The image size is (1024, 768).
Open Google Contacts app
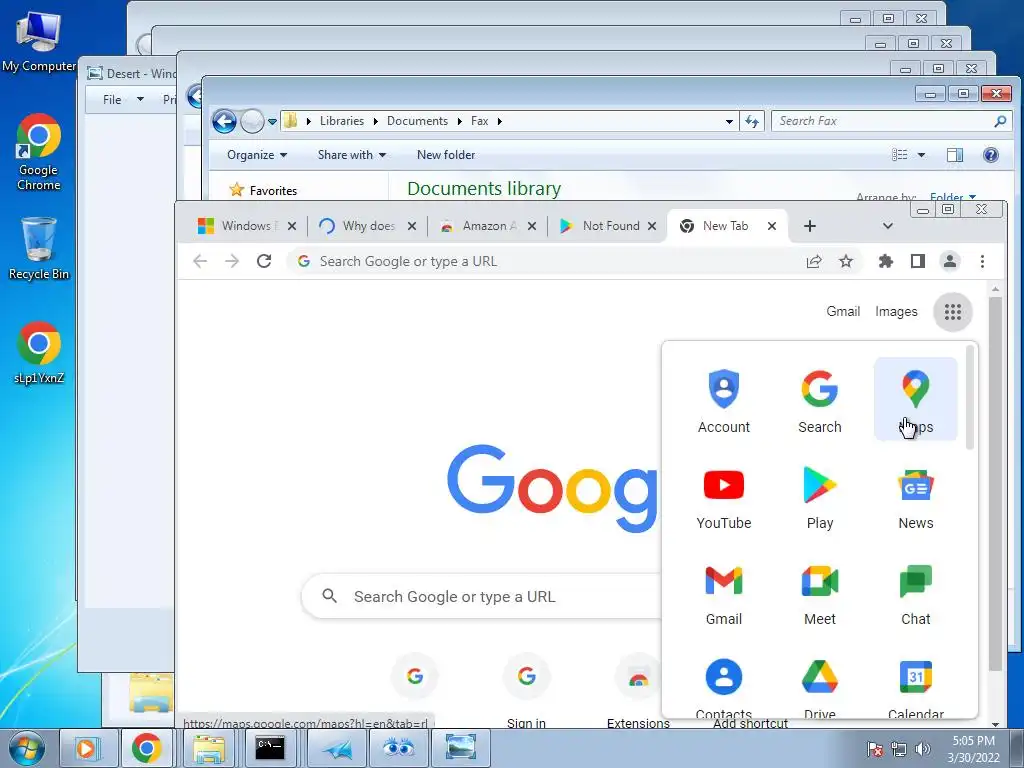[x=724, y=686]
